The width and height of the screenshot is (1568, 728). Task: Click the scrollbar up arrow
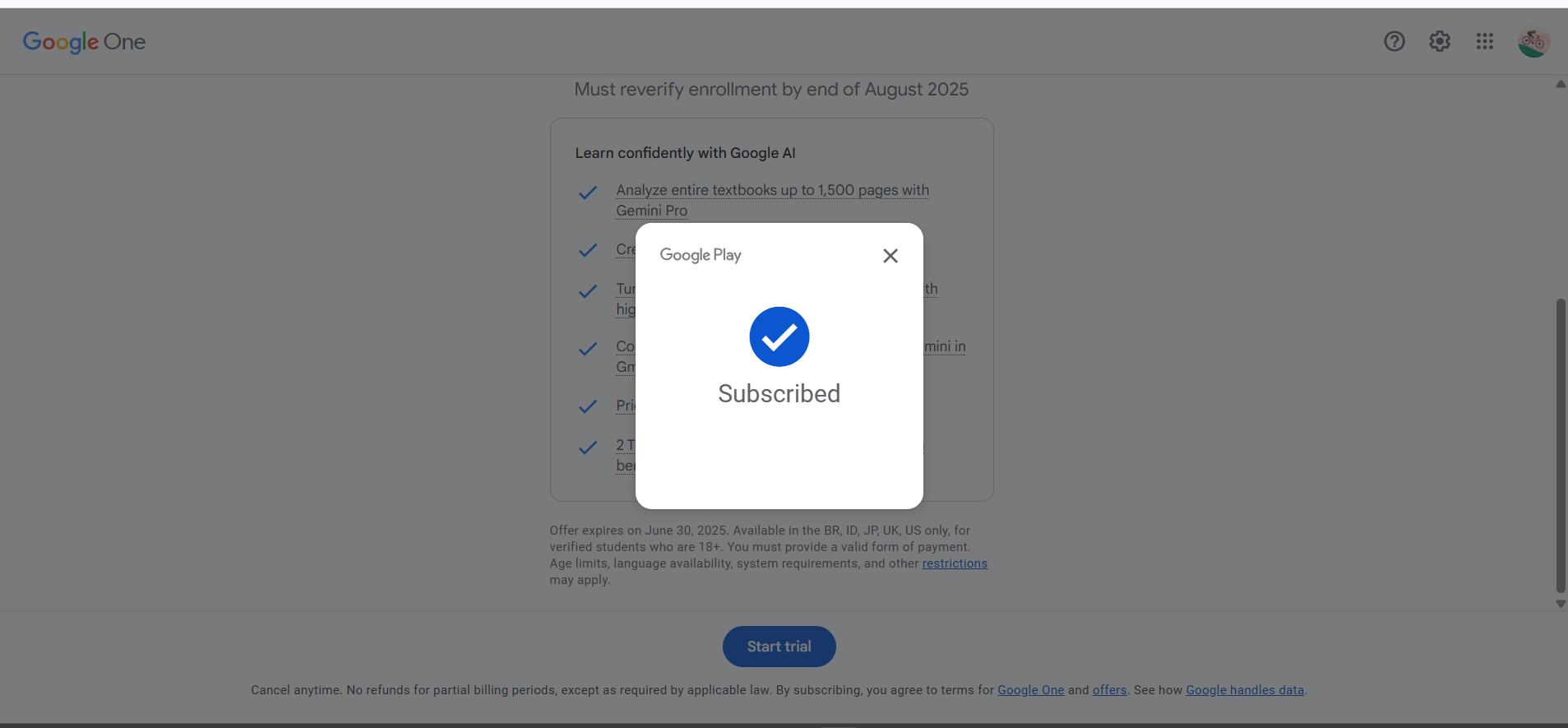[x=1560, y=85]
